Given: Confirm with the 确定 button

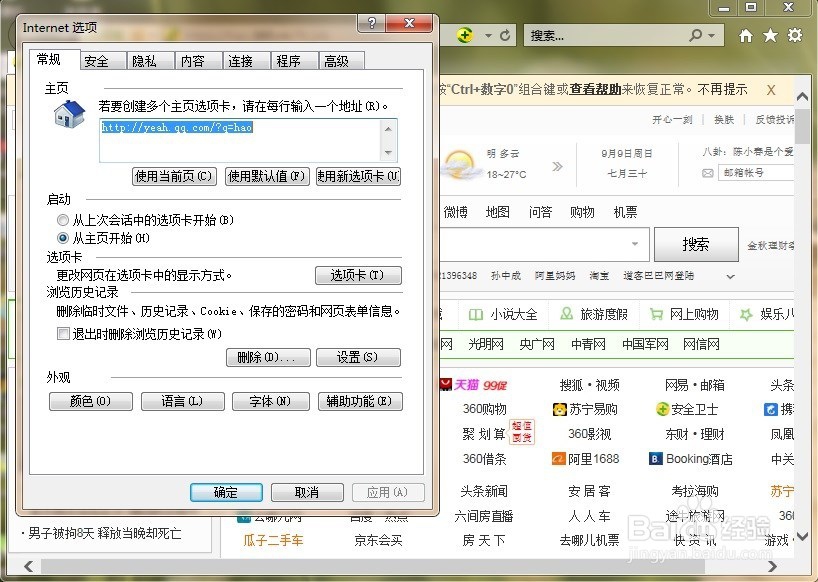Looking at the screenshot, I should click(x=226, y=492).
